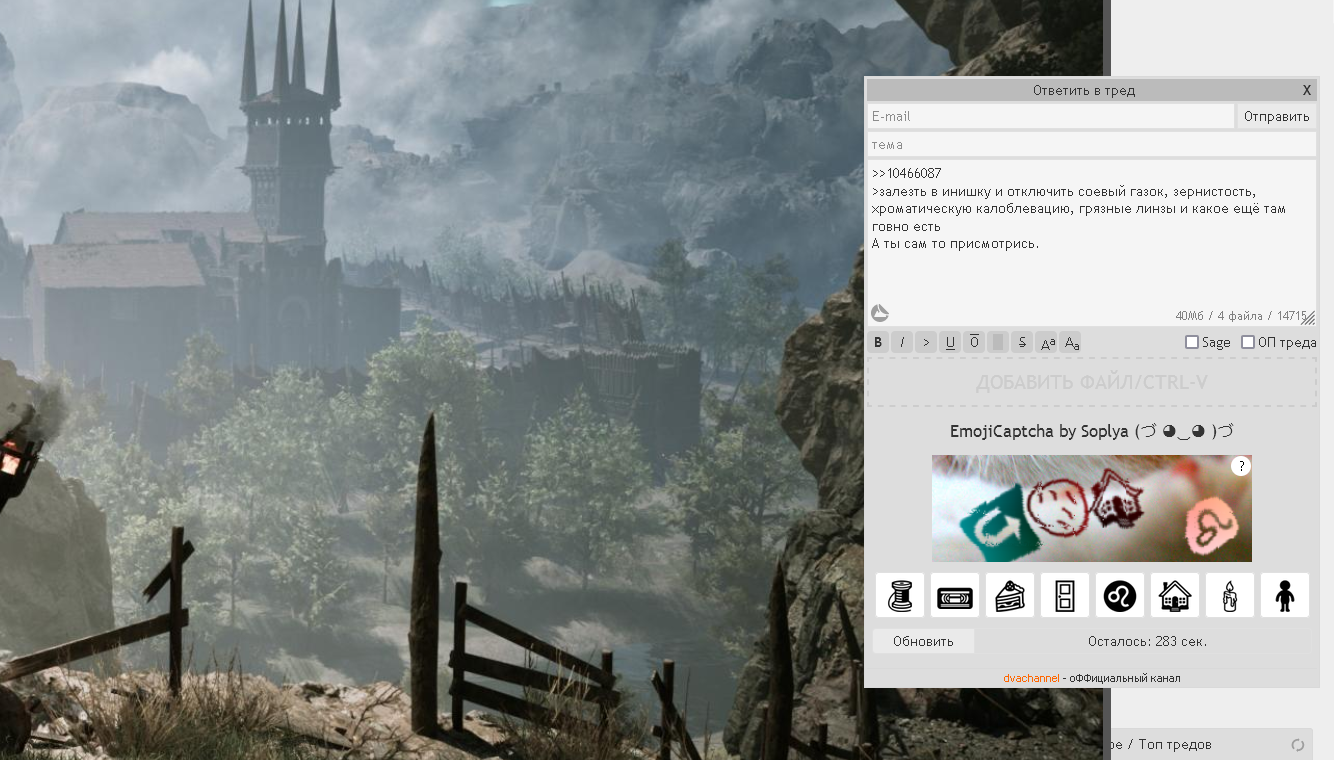The width and height of the screenshot is (1334, 760).
Task: Click the 'оФФициальный канал' text
Action: pos(1125,678)
